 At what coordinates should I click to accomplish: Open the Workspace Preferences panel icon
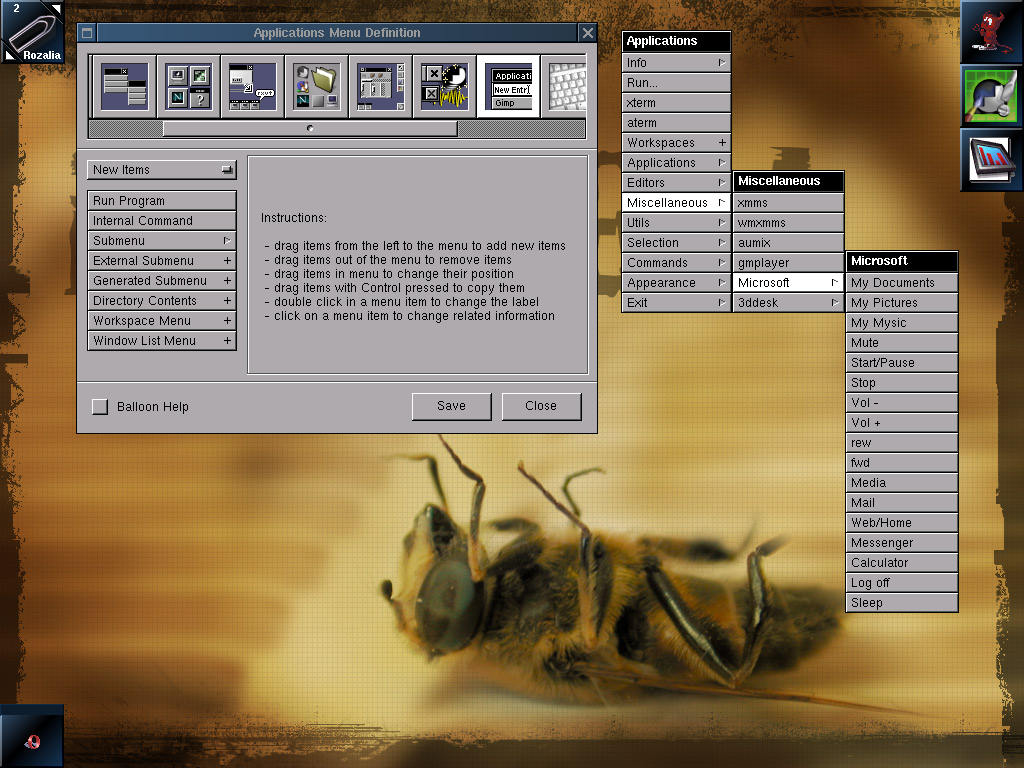[380, 86]
